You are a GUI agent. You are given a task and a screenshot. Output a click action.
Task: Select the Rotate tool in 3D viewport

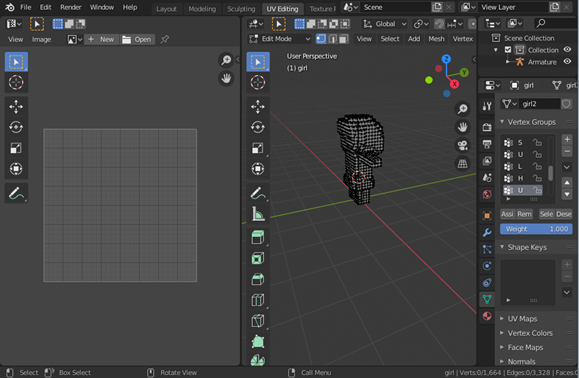(x=258, y=127)
